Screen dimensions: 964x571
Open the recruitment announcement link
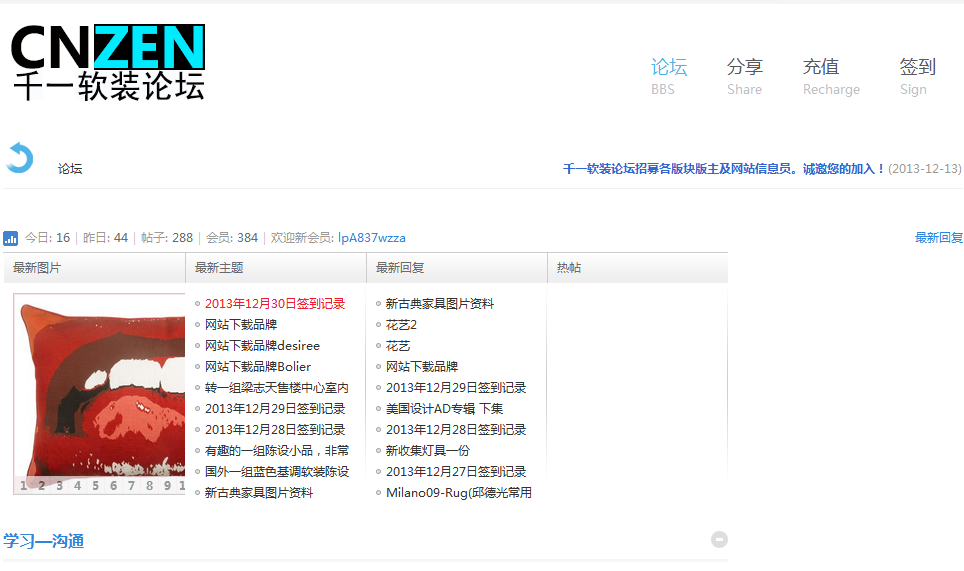(x=724, y=168)
